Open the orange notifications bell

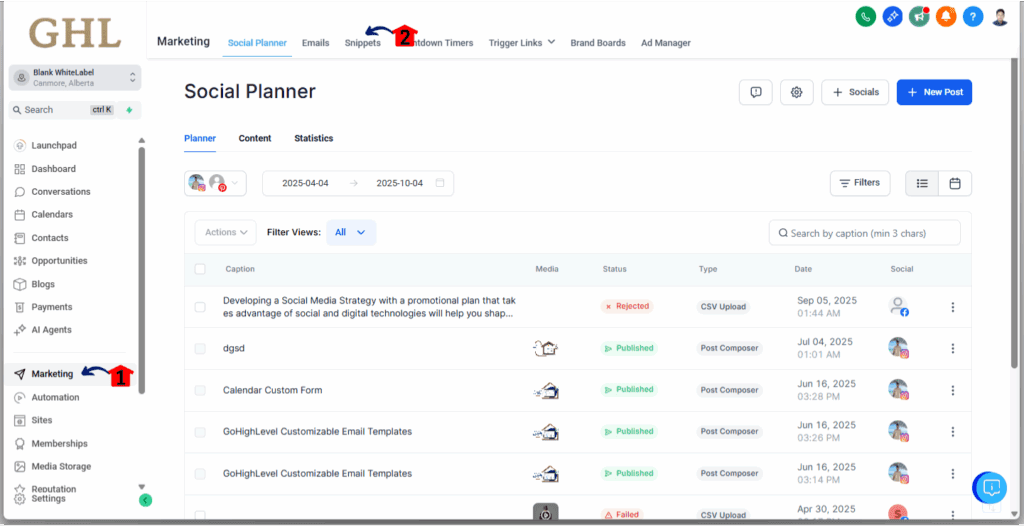point(946,16)
